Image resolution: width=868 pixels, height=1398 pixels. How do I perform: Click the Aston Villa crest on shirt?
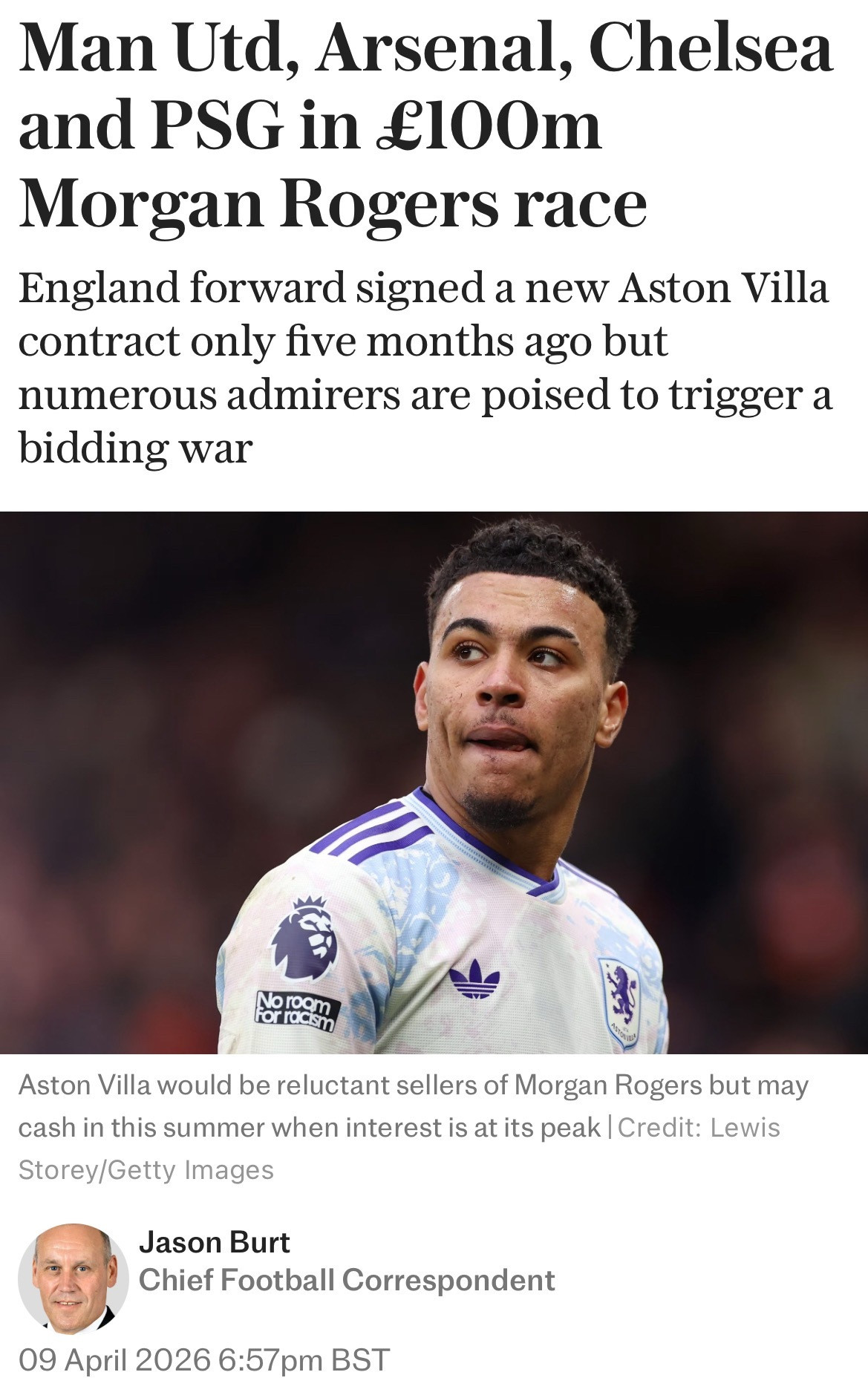621,999
